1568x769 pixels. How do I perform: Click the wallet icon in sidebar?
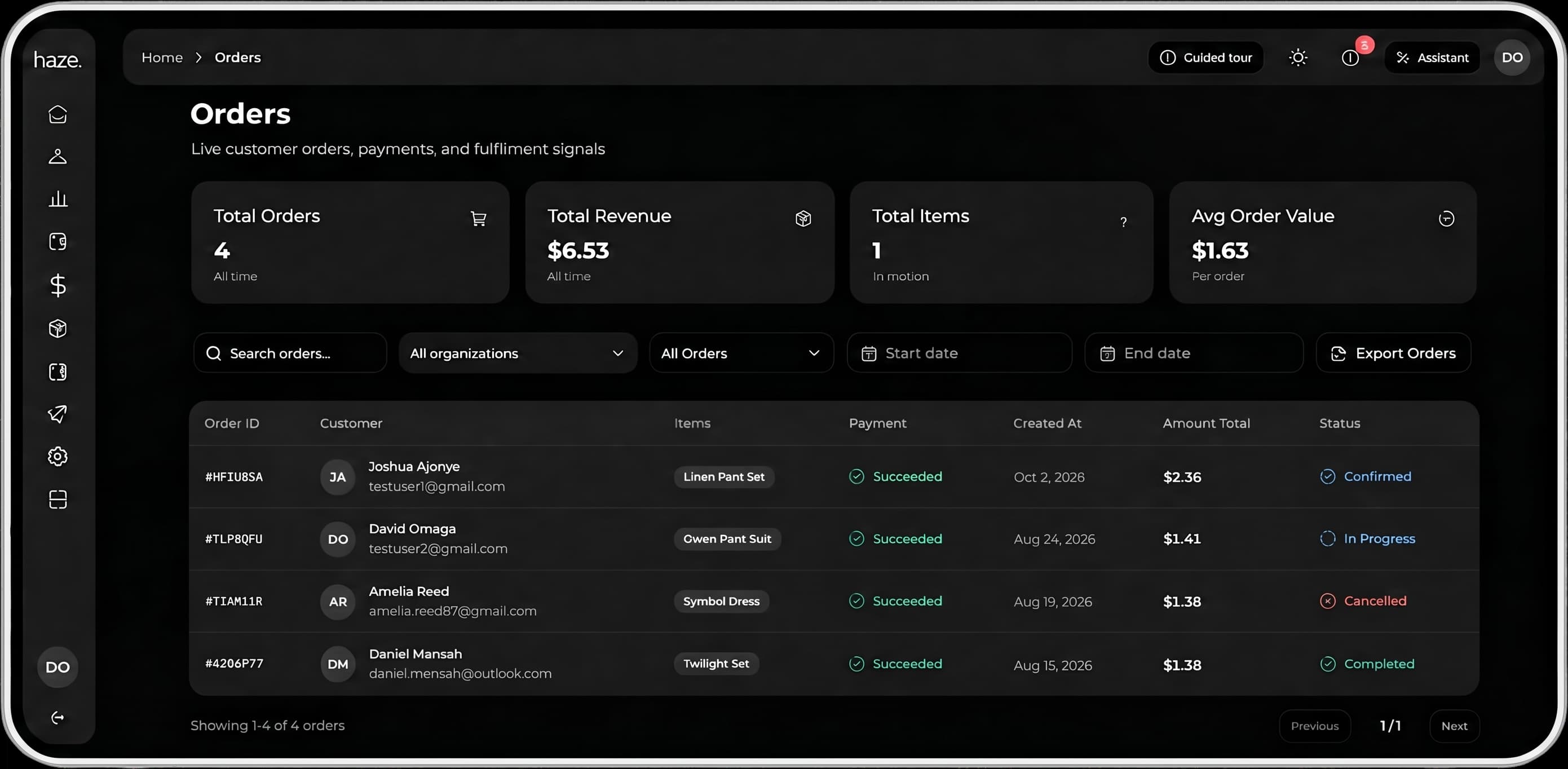[58, 242]
